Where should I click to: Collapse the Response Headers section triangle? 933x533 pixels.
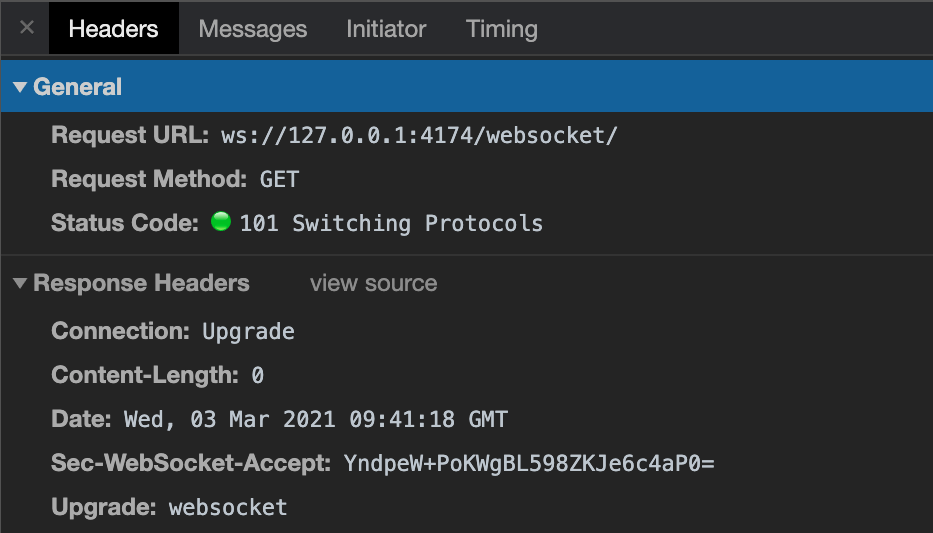tap(20, 284)
